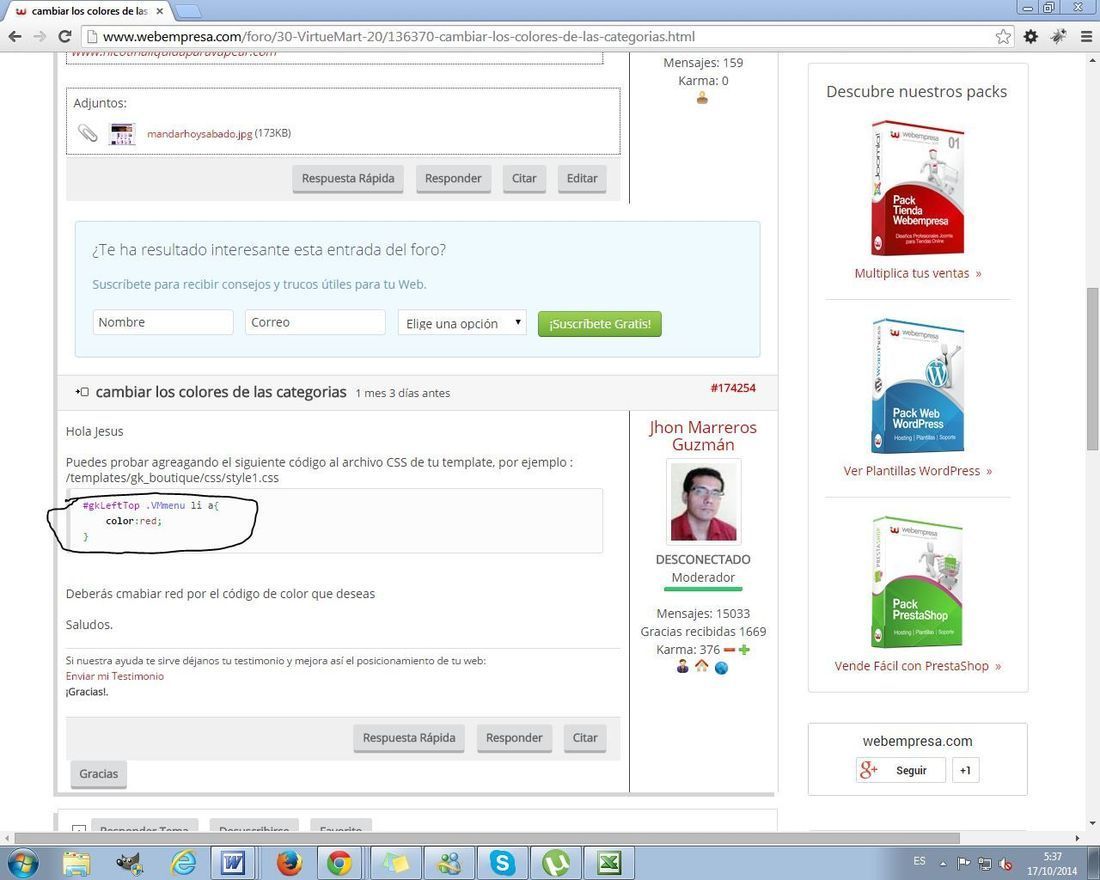1100x880 pixels.
Task: Click the volume icon in system tray
Action: [1005, 864]
